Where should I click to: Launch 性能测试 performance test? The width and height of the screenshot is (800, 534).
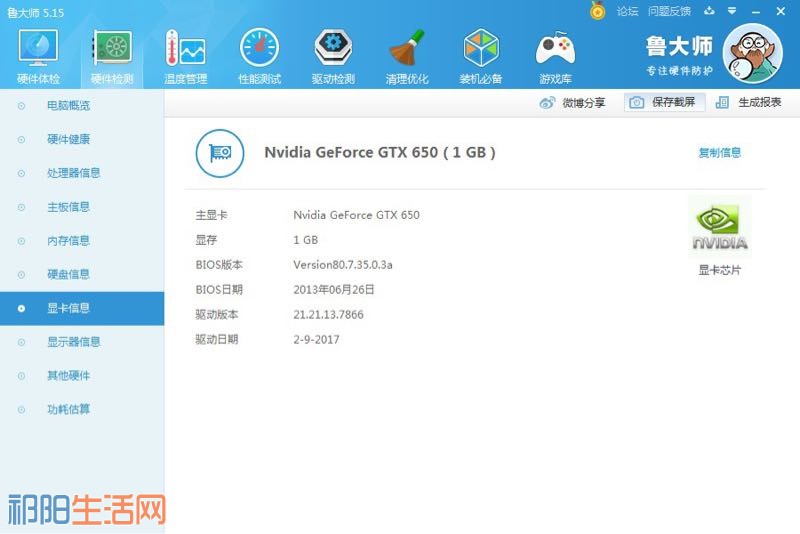tap(260, 56)
